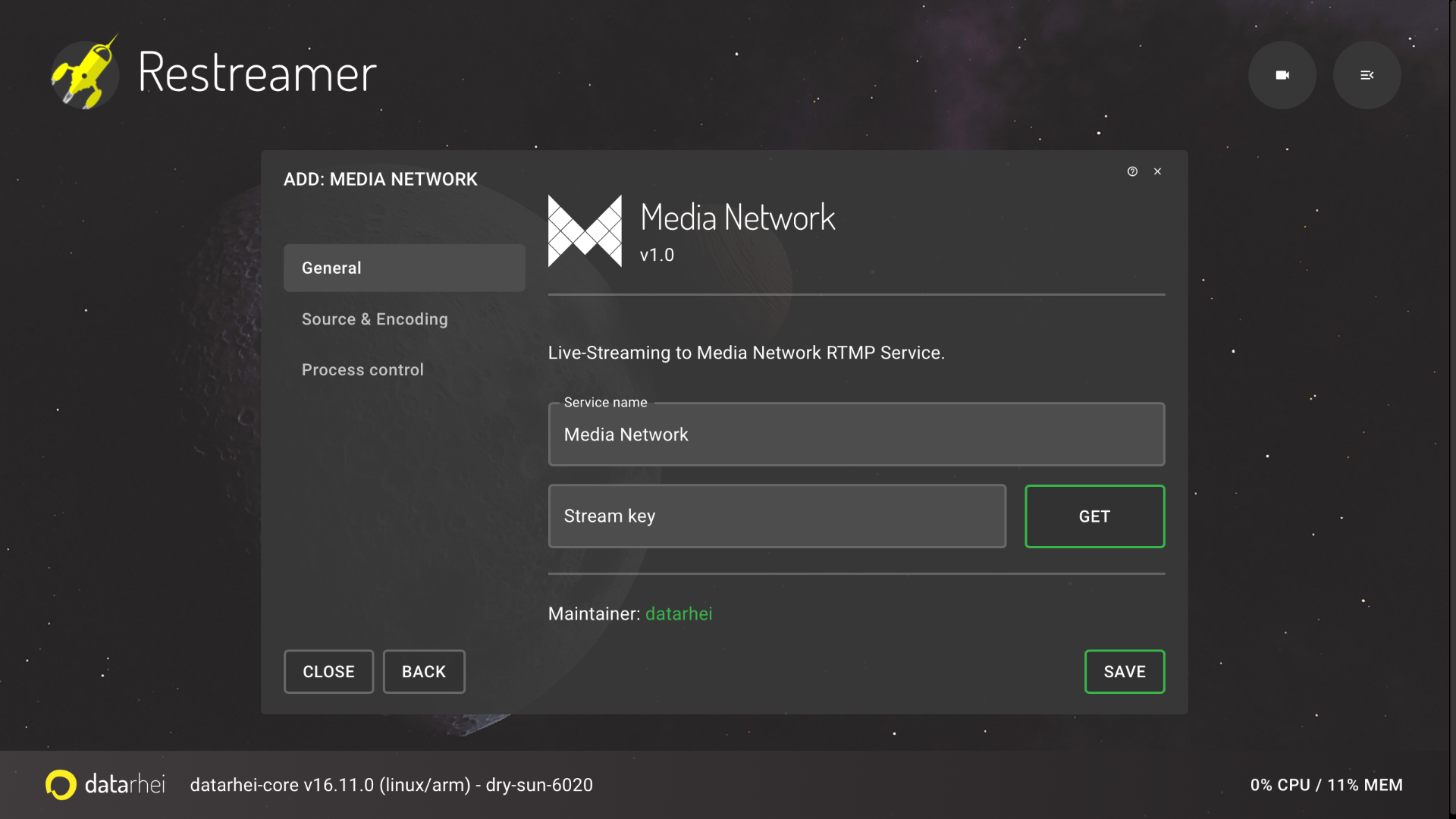
Task: Click the GET stream key button
Action: 1094,516
